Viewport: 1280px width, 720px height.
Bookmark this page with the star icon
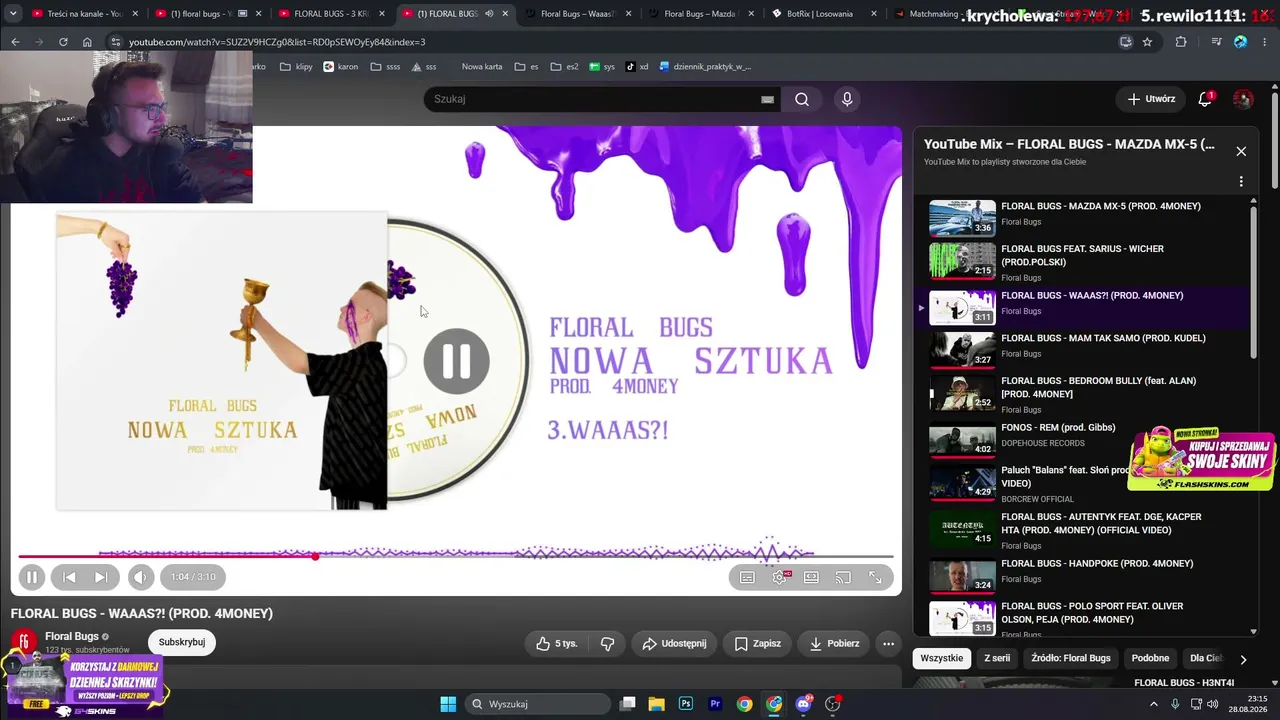[1147, 42]
